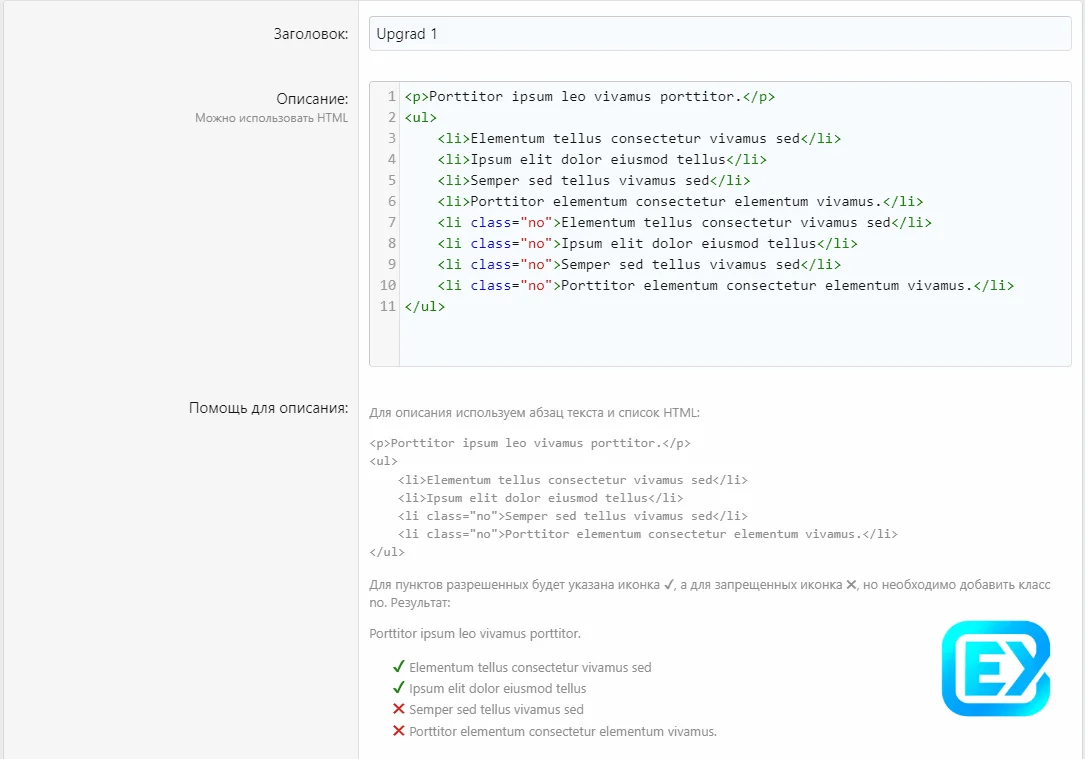Click the opening <ul> tag on line 2
Viewport: 1085px width, 759px height.
point(421,118)
